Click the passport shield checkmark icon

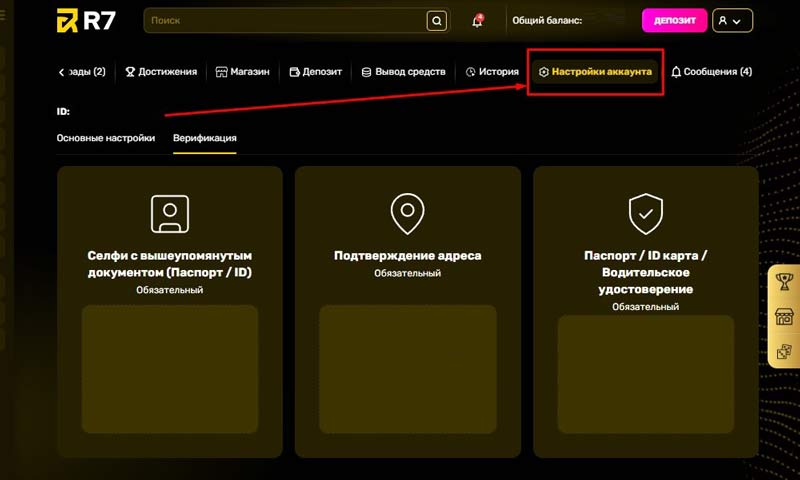click(645, 212)
